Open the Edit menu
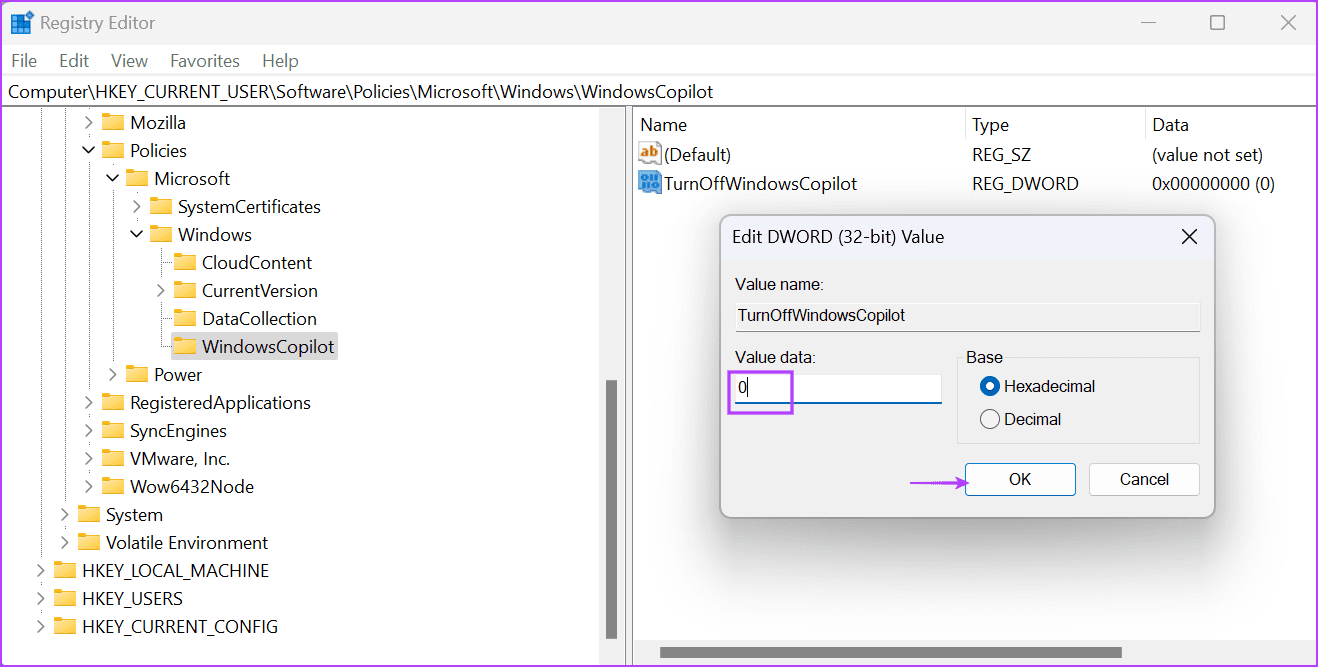 (x=74, y=61)
